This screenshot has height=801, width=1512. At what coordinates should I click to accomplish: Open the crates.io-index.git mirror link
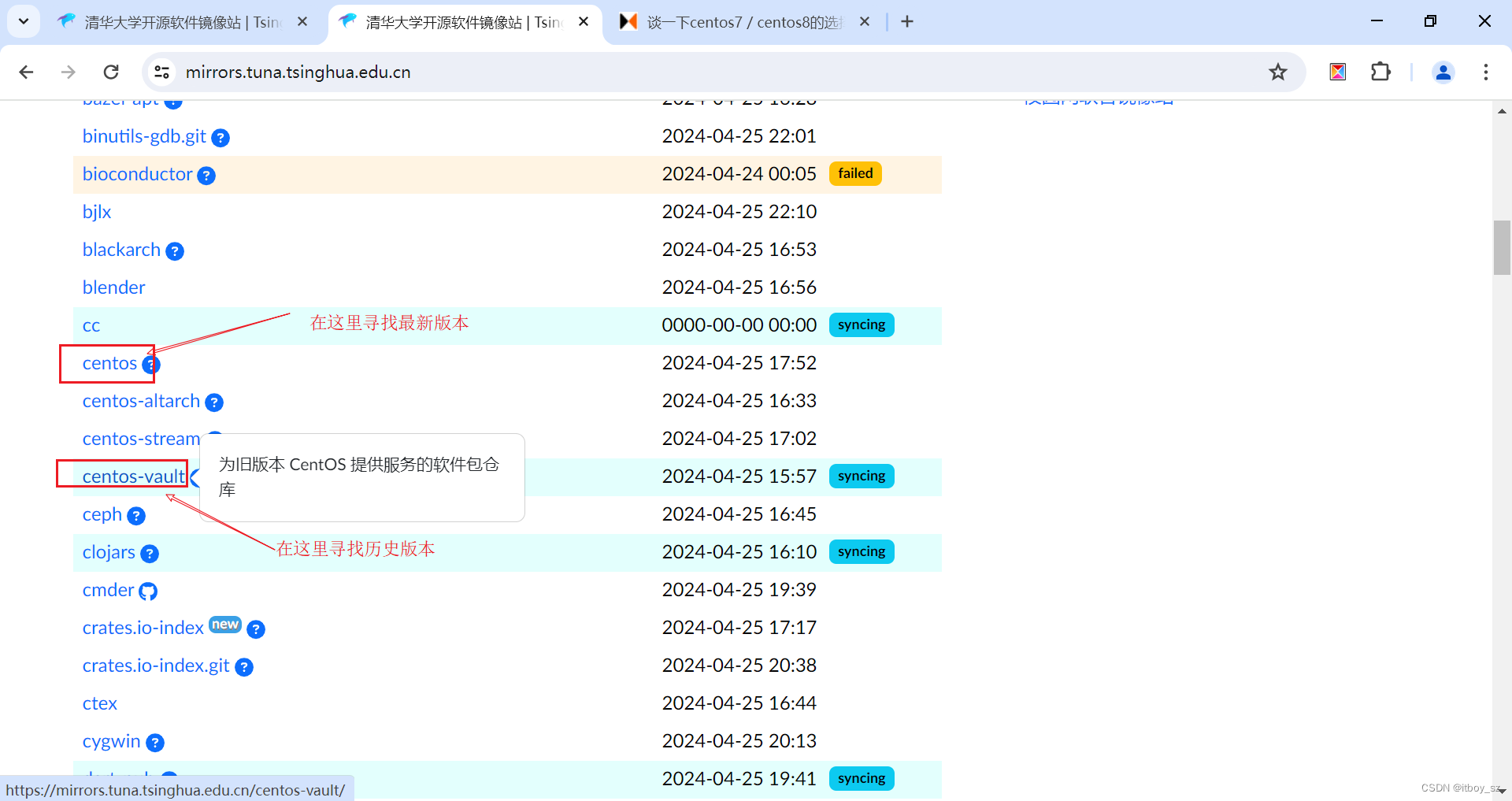pyautogui.click(x=156, y=666)
